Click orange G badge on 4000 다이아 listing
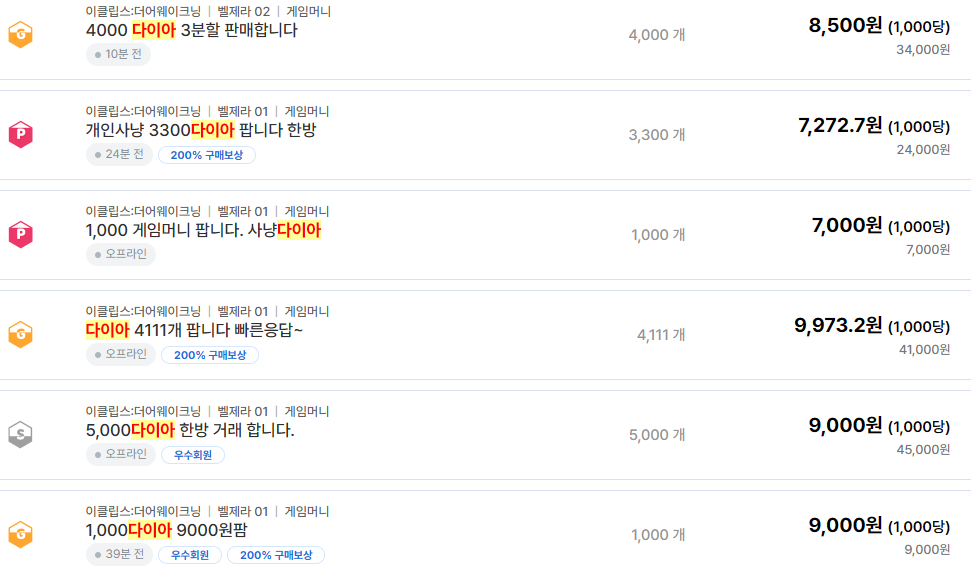Viewport: 971px width, 575px height. (20, 34)
